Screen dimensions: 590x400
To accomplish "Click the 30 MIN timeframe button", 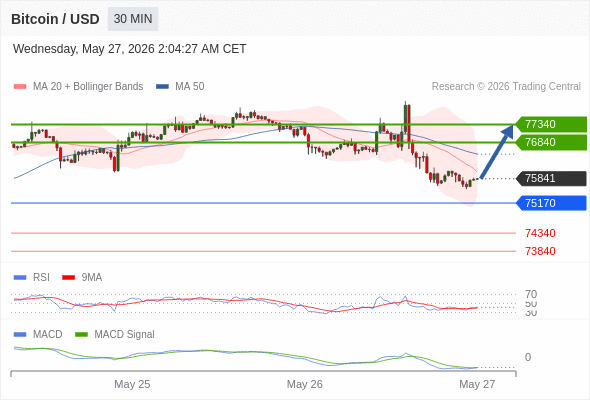I will point(133,19).
